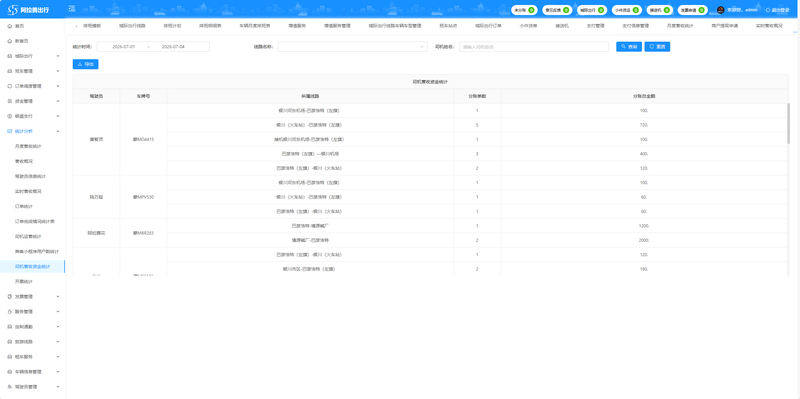Screen dimensions: 800x399
Task: Click the admin user avatar
Action: 720,10
